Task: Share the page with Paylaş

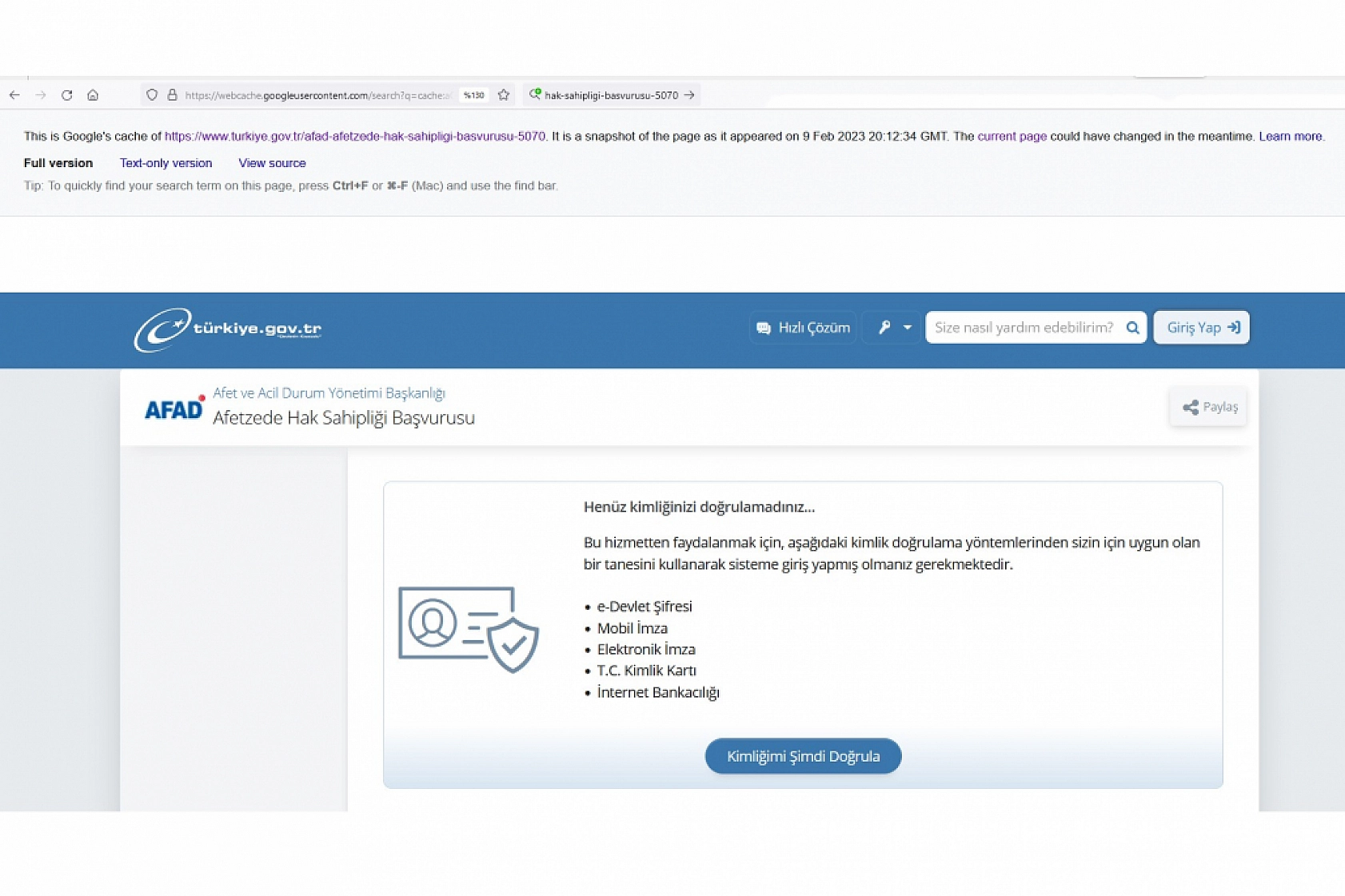Action: click(x=1209, y=407)
